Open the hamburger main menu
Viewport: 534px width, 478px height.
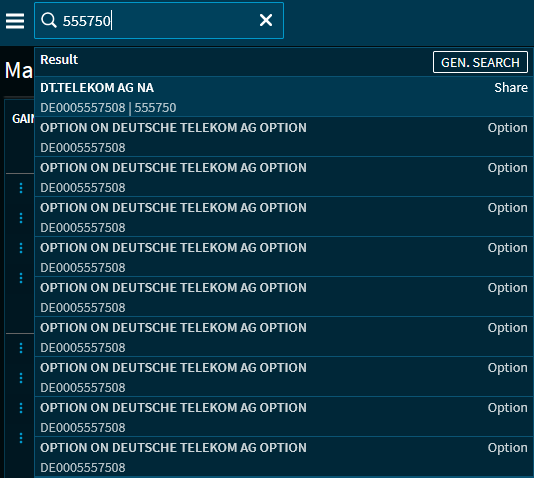click(x=15, y=21)
